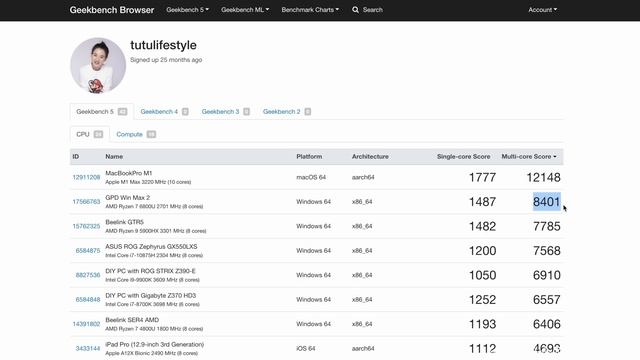
Task: Click the 6910 multi-core score
Action: point(547,276)
